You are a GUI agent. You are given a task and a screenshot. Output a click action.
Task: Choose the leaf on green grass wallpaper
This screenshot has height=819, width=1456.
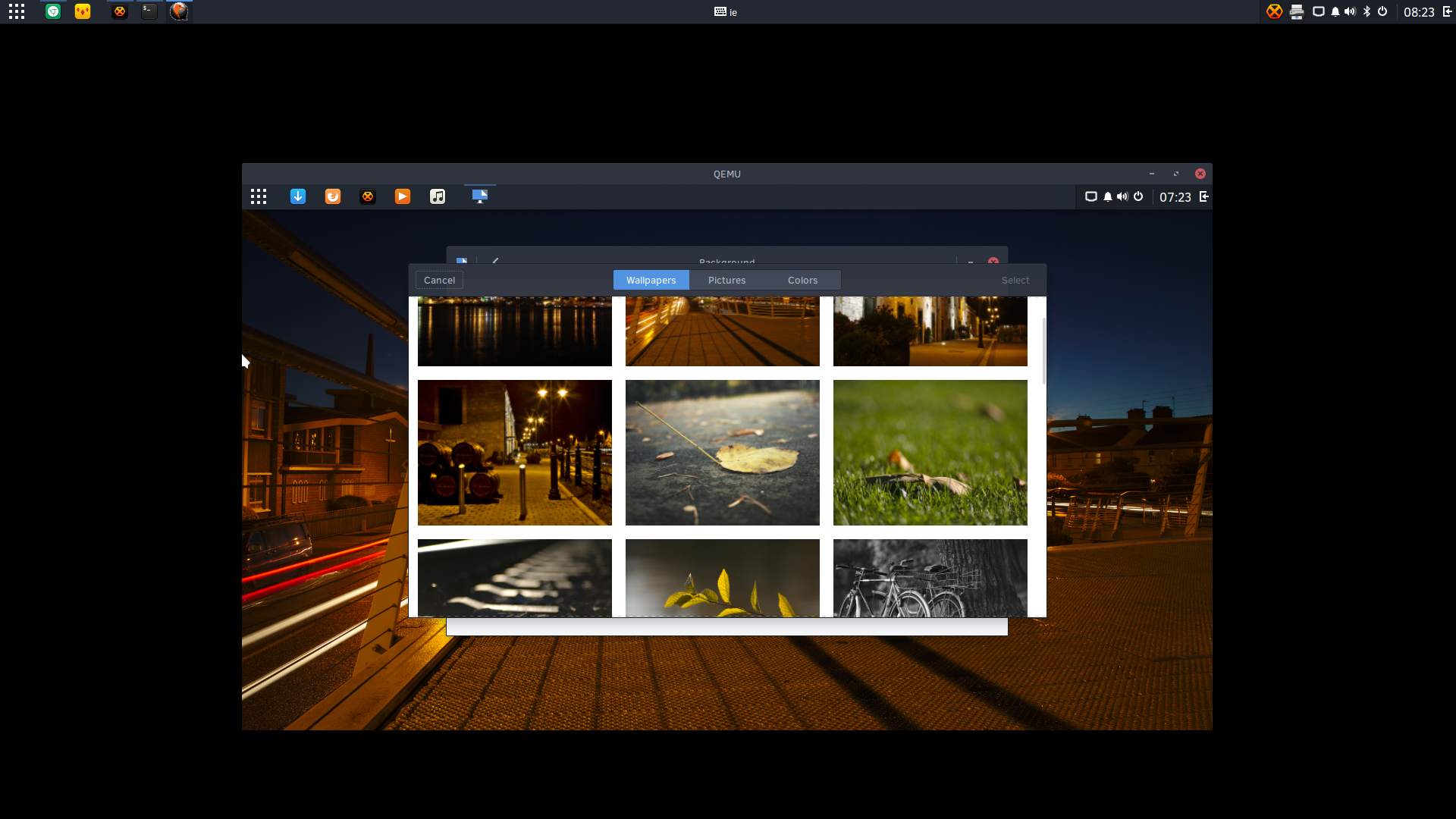(x=930, y=453)
